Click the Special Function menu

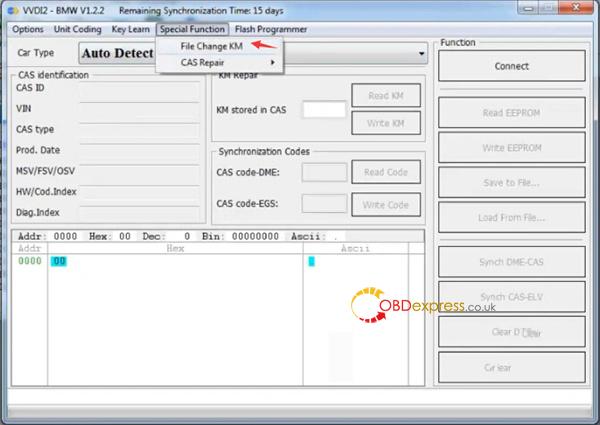[192, 29]
